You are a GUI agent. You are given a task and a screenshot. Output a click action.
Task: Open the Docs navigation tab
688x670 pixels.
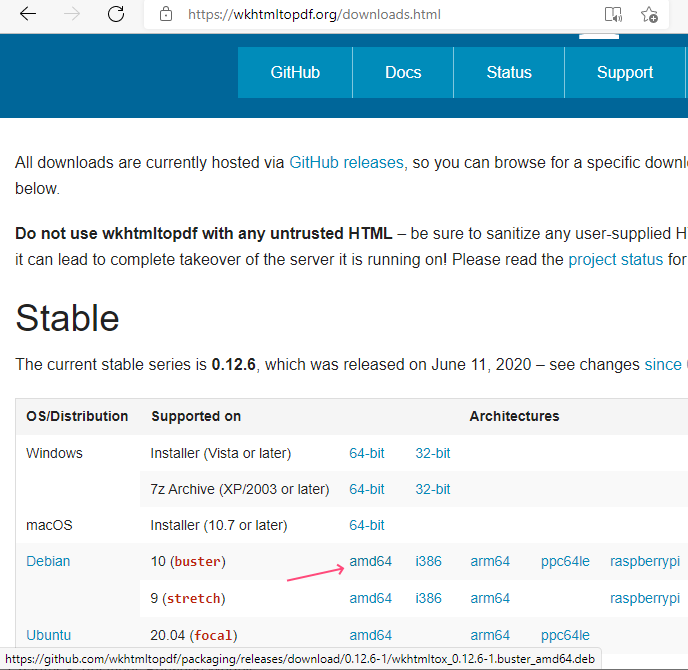point(403,72)
